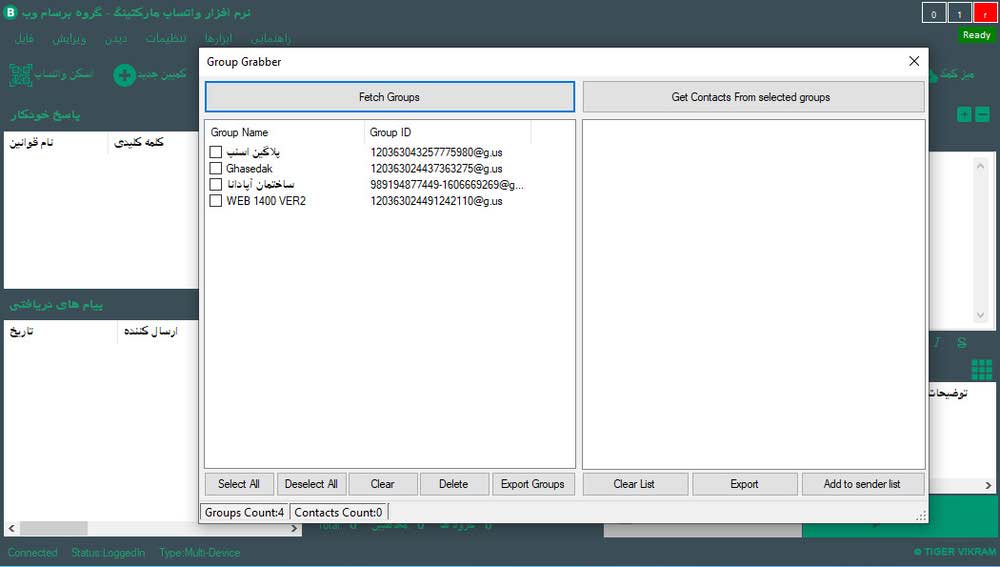This screenshot has width=1000, height=567.
Task: Click the green B app logo
Action: pos(11,12)
